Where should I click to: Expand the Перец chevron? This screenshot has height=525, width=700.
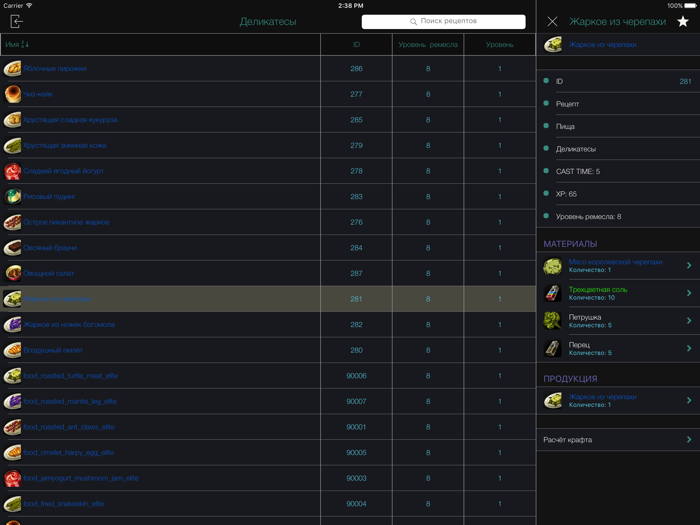(689, 349)
